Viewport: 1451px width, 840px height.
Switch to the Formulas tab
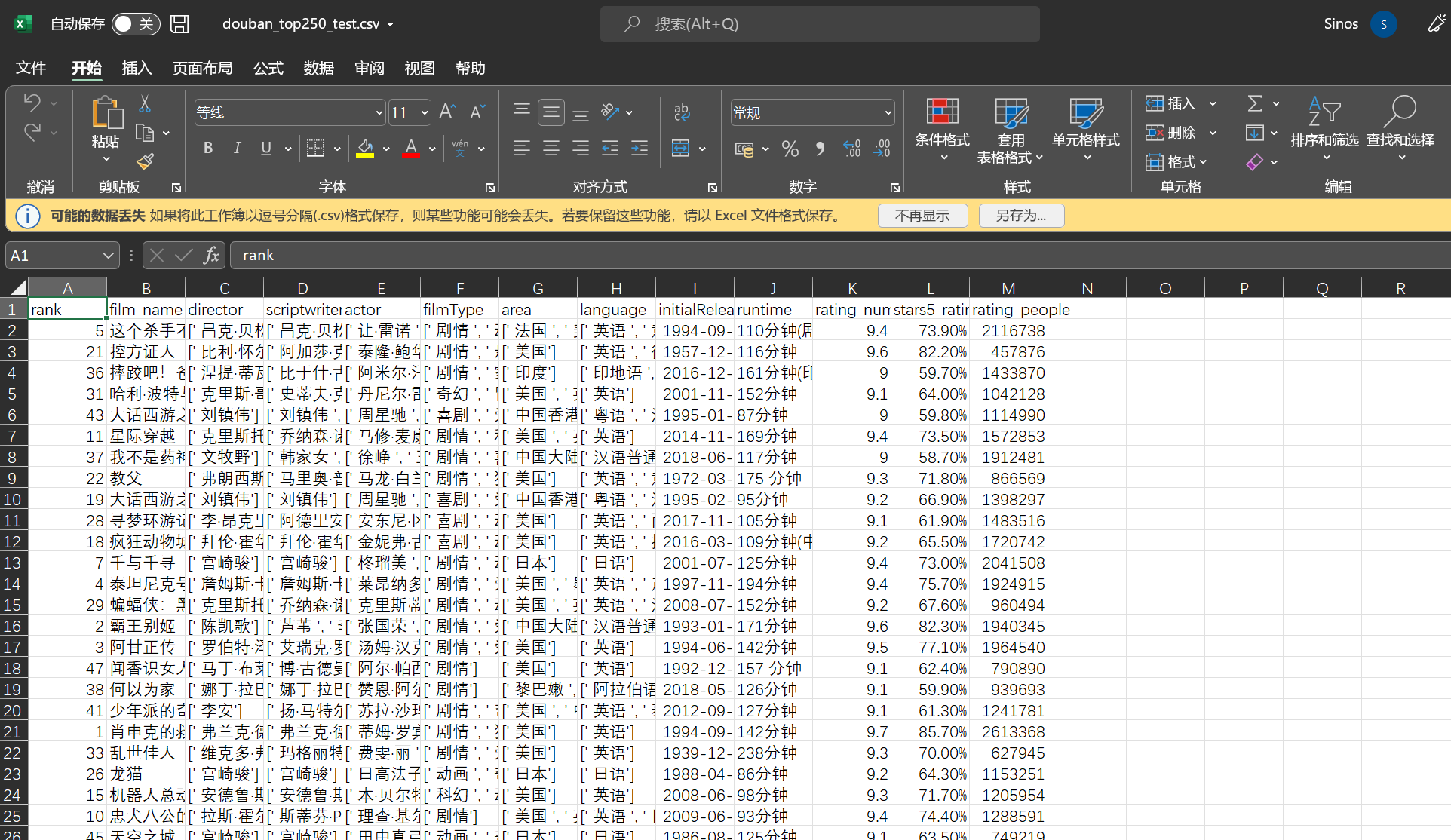coord(268,68)
